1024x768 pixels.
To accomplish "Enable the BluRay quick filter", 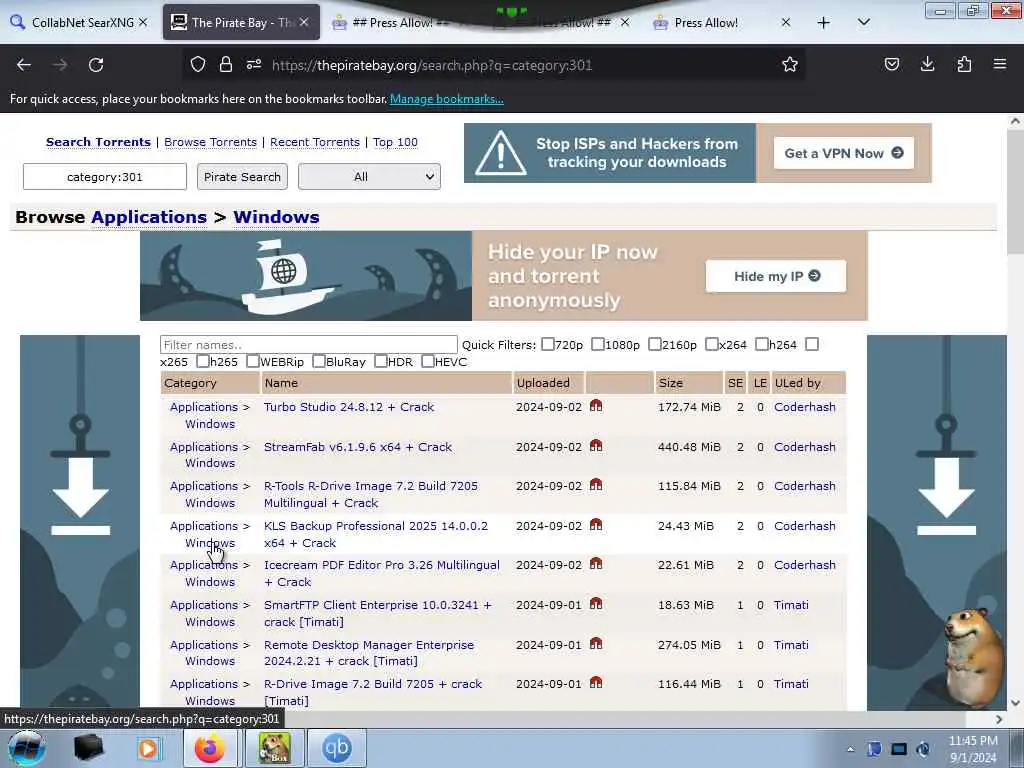I will click(x=319, y=361).
